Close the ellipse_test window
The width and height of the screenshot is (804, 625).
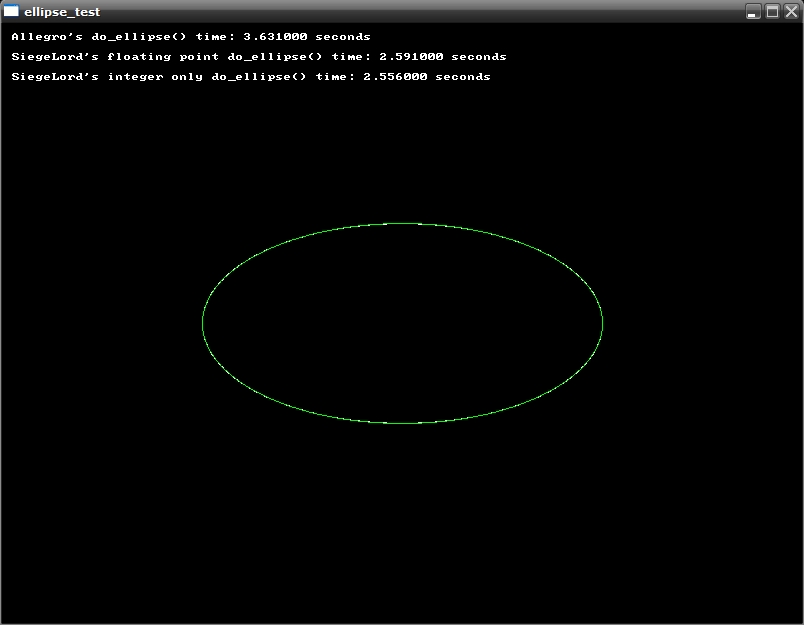(790, 11)
